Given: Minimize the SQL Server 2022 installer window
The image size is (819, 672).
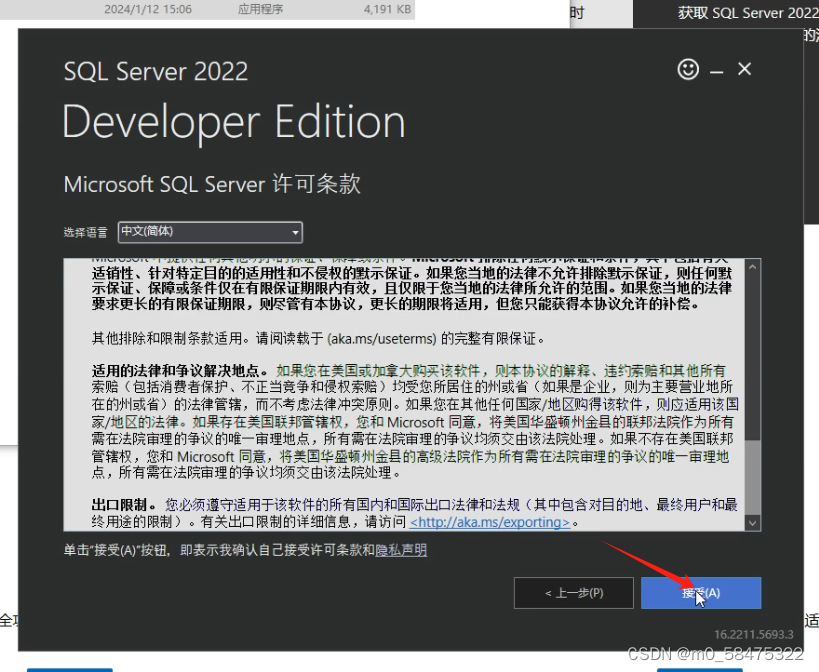Looking at the screenshot, I should [x=718, y=69].
